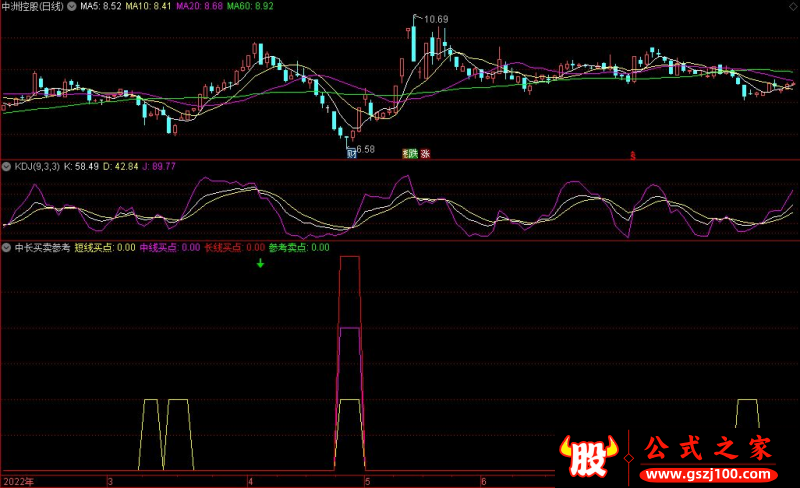Click the 10.69 high price label
Image resolution: width=800 pixels, height=488 pixels.
pos(436,19)
